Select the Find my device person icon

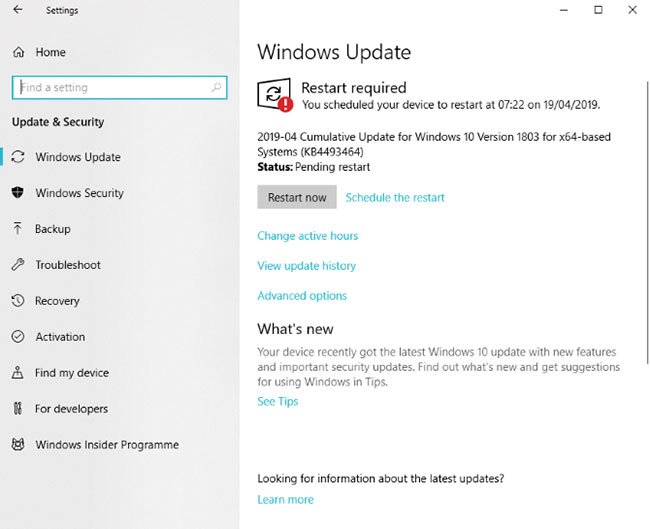17,372
